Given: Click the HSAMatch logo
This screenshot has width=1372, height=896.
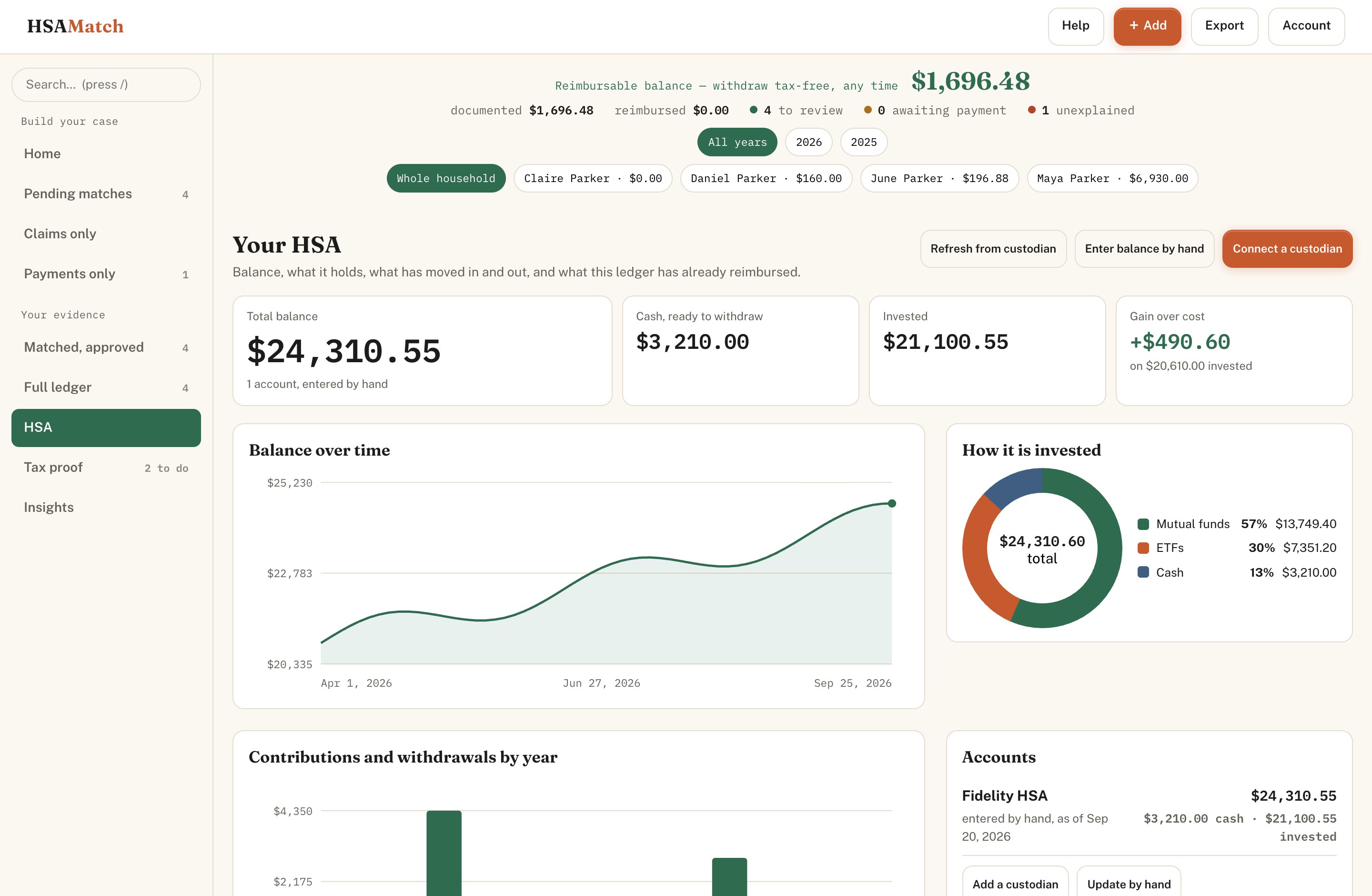Looking at the screenshot, I should 75,27.
